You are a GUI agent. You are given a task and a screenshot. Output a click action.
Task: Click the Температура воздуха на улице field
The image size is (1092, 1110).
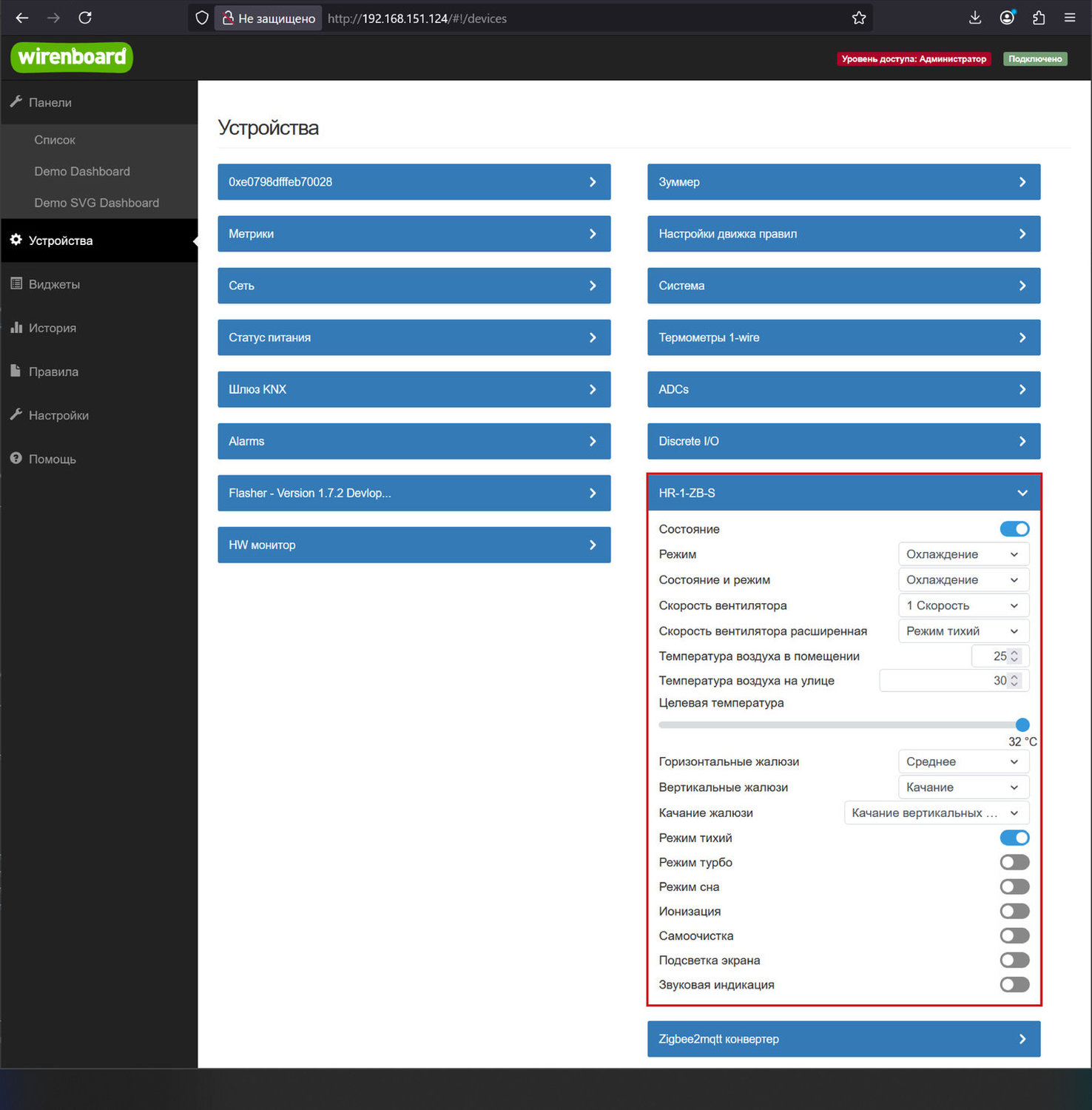[x=954, y=681]
